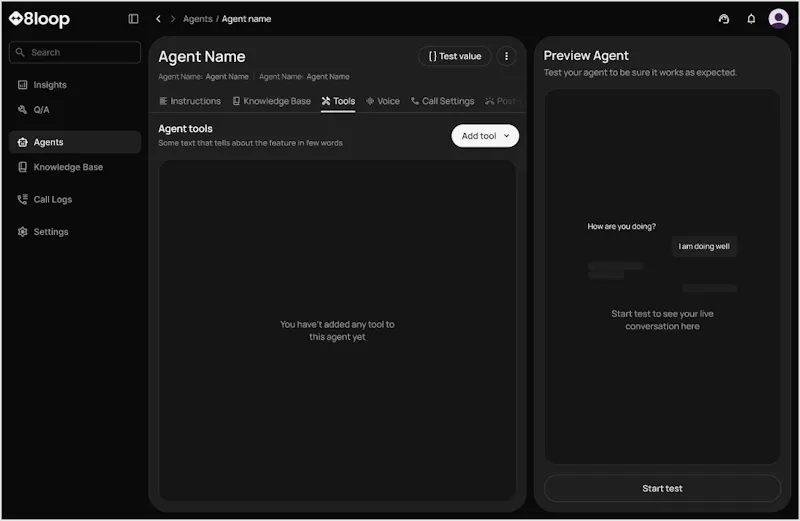Switch to the Call Settings tab

pos(443,101)
